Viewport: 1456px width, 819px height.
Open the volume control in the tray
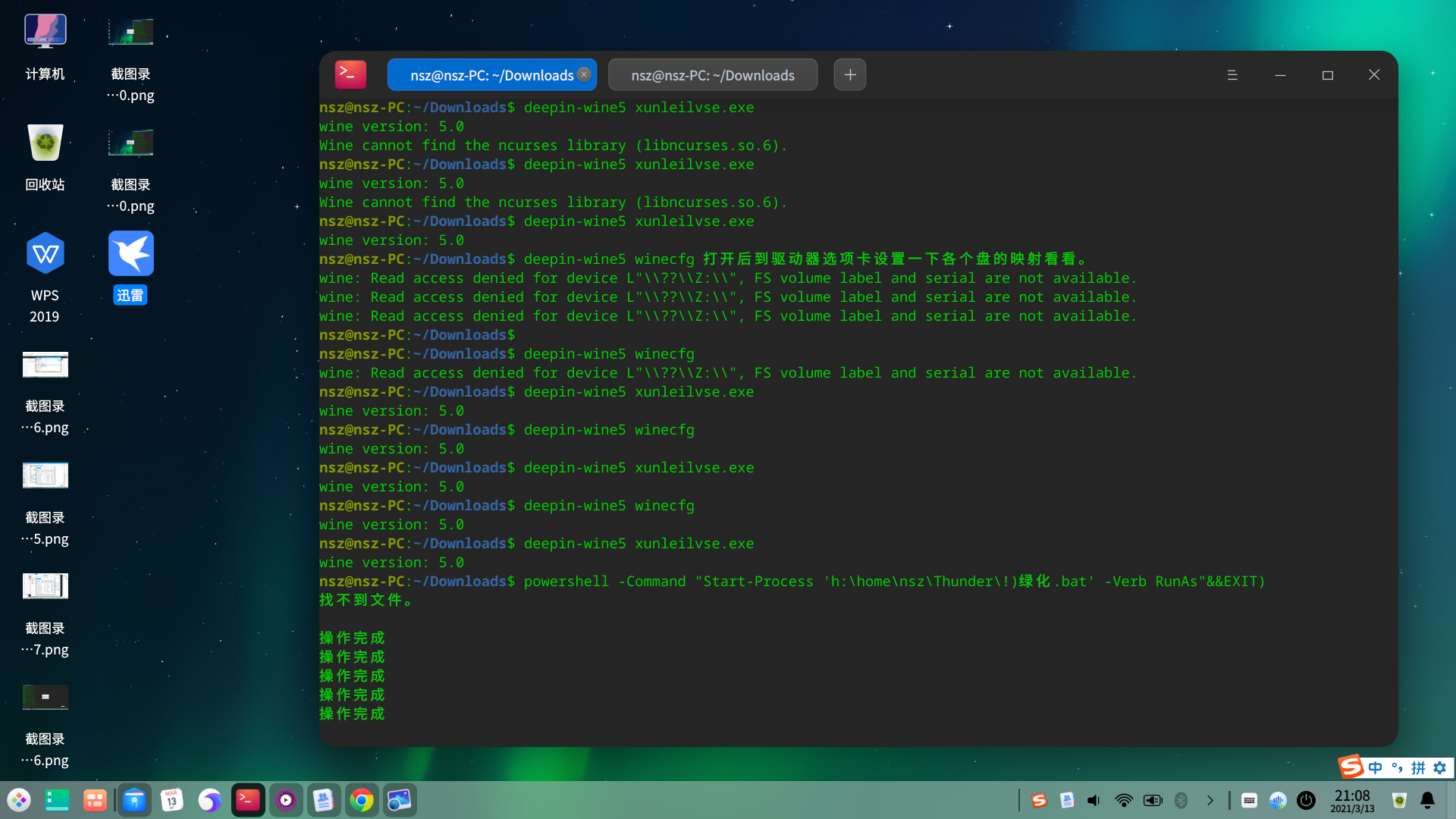[x=1094, y=800]
